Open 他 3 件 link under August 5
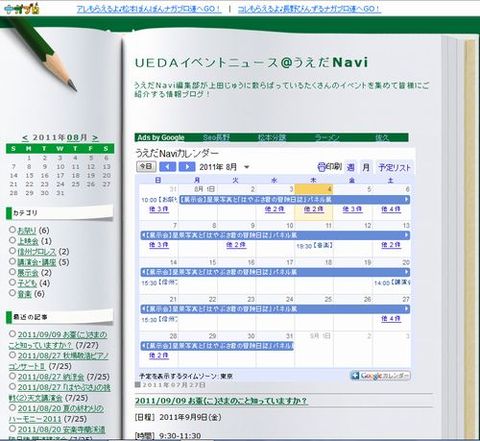Screen dimensions: 480x441 pyautogui.click(x=352, y=209)
